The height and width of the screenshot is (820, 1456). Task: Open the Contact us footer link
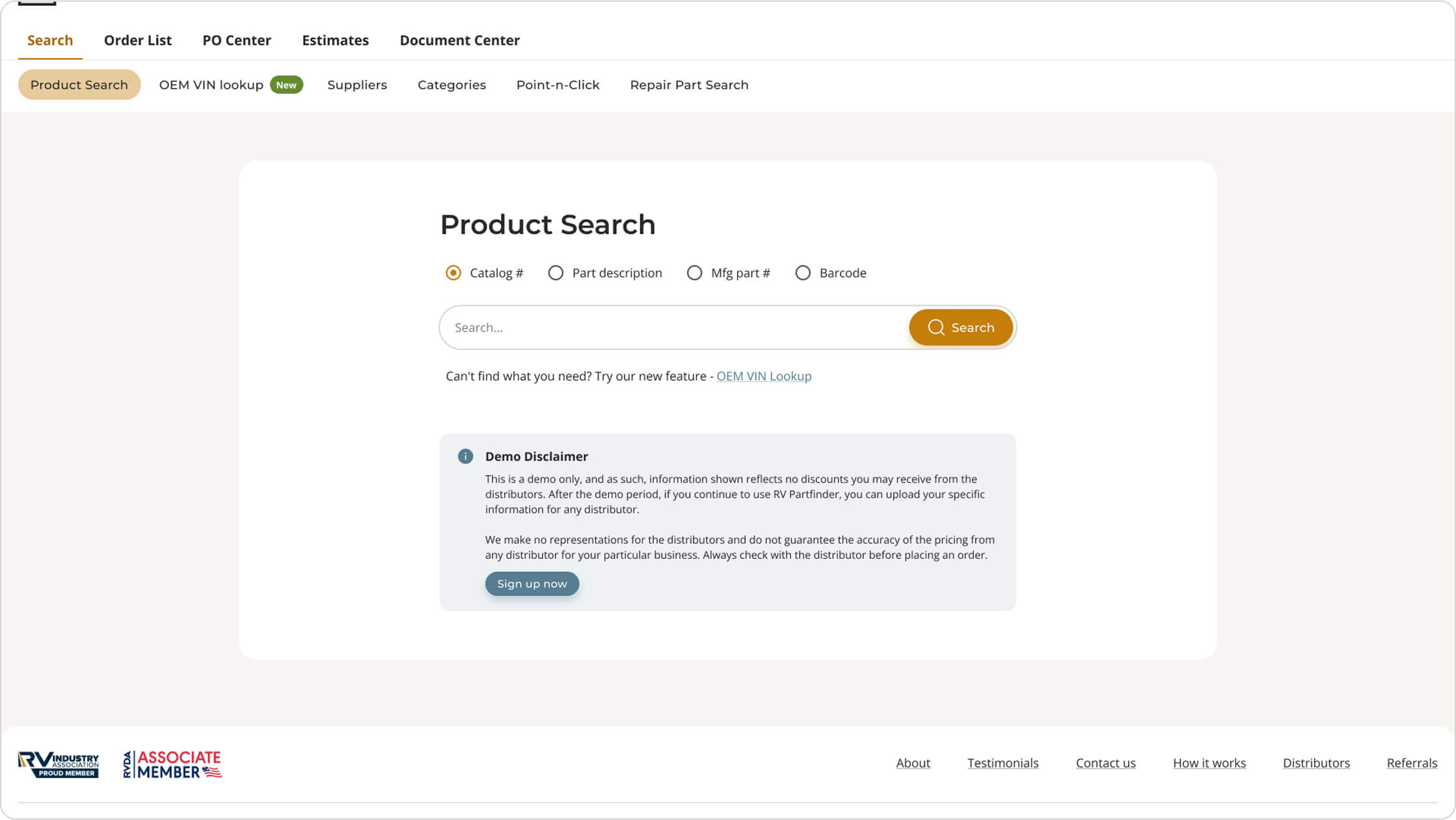1105,763
